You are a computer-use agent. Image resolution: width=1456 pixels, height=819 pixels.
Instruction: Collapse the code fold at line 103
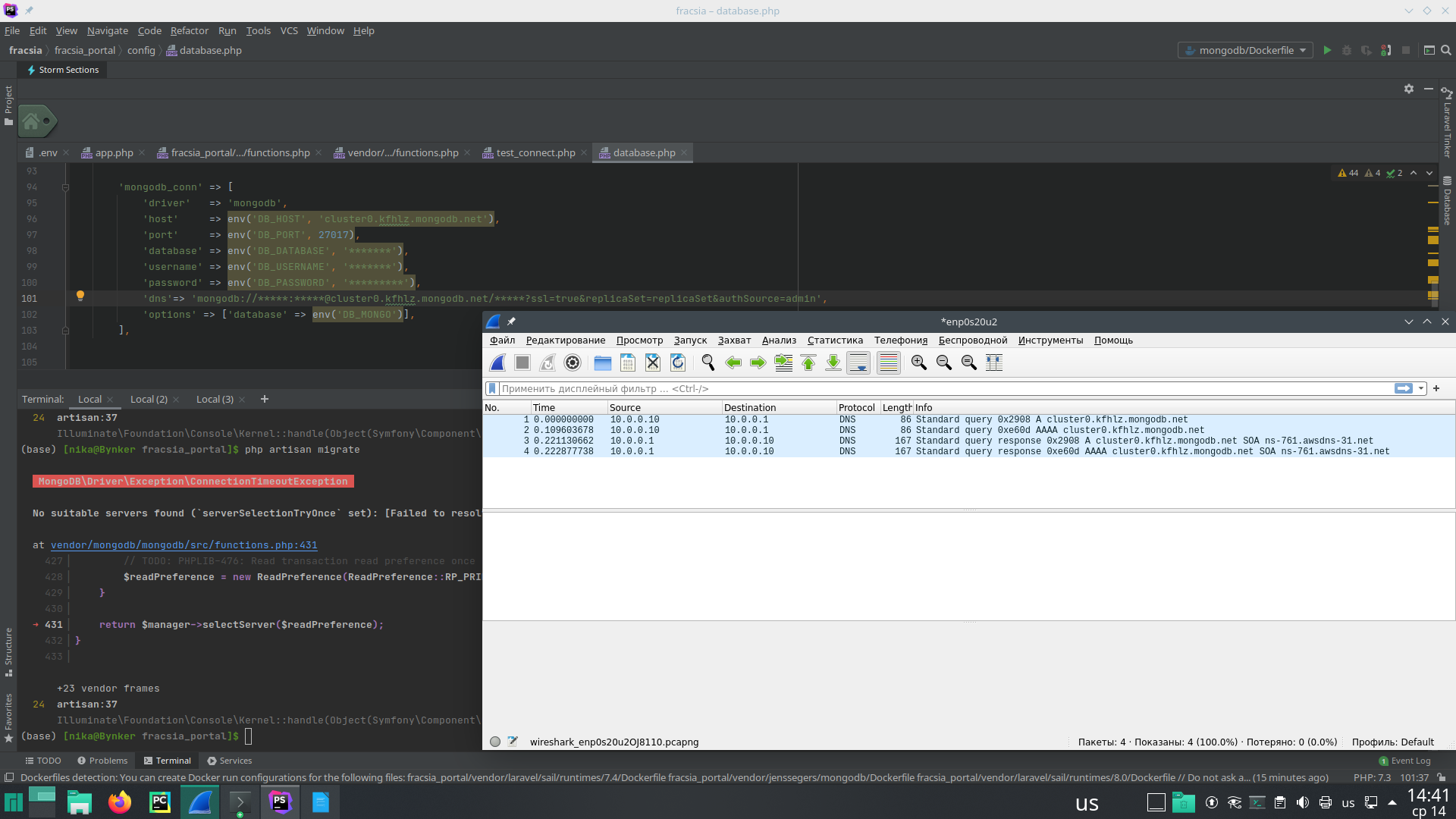point(66,331)
